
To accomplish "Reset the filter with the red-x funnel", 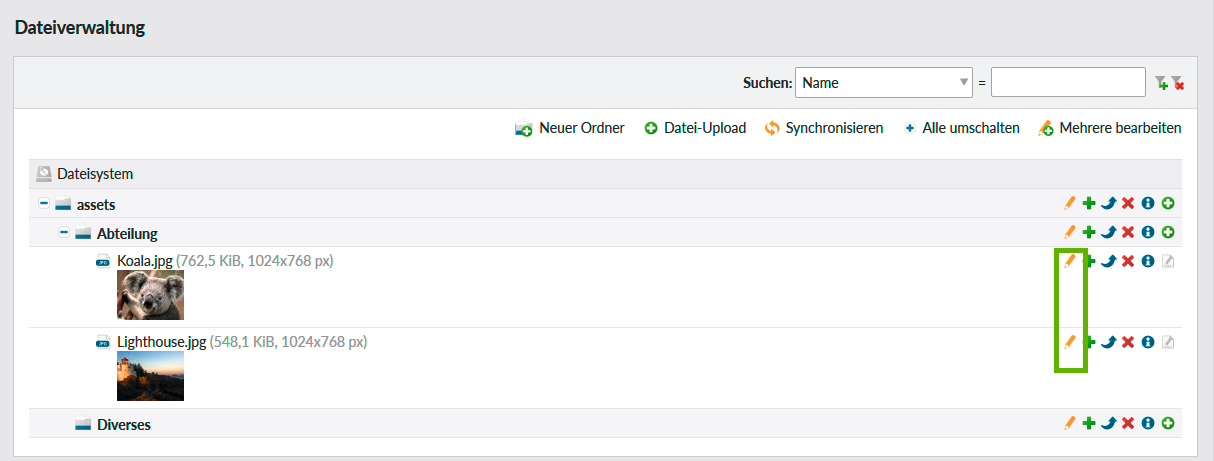I will [x=1177, y=83].
